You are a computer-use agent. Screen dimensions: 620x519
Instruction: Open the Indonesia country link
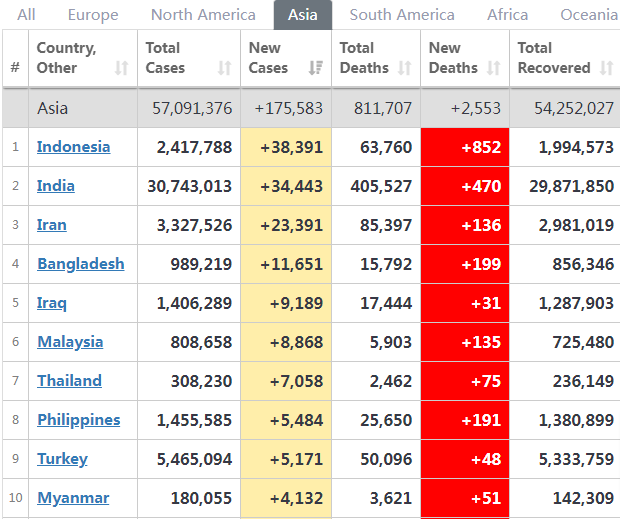74,147
